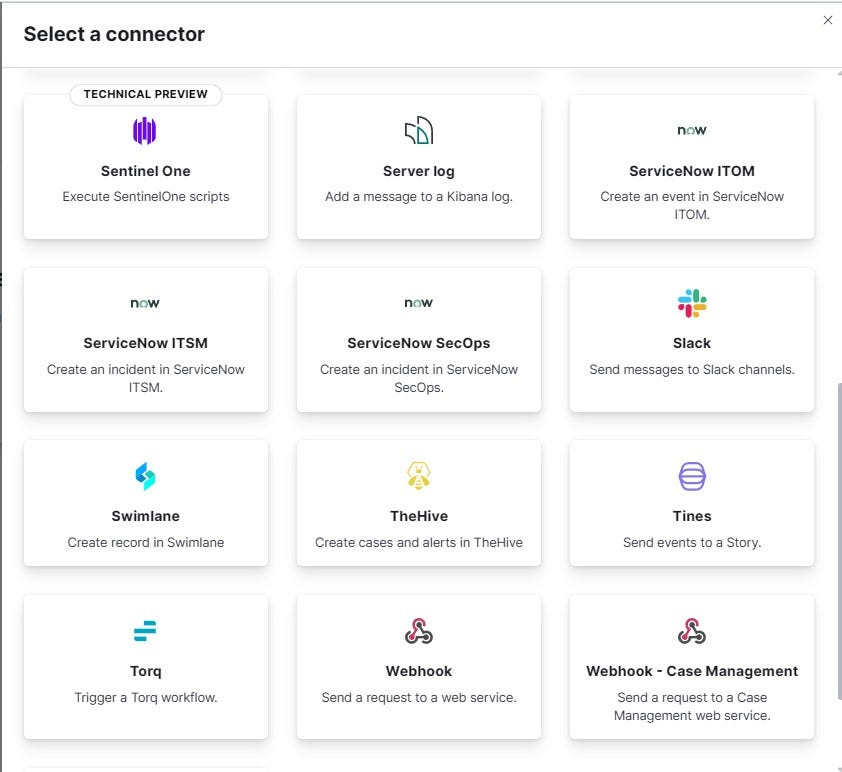Select TheHive yellow bee icon
Screen dimensions: 842x772
418,475
